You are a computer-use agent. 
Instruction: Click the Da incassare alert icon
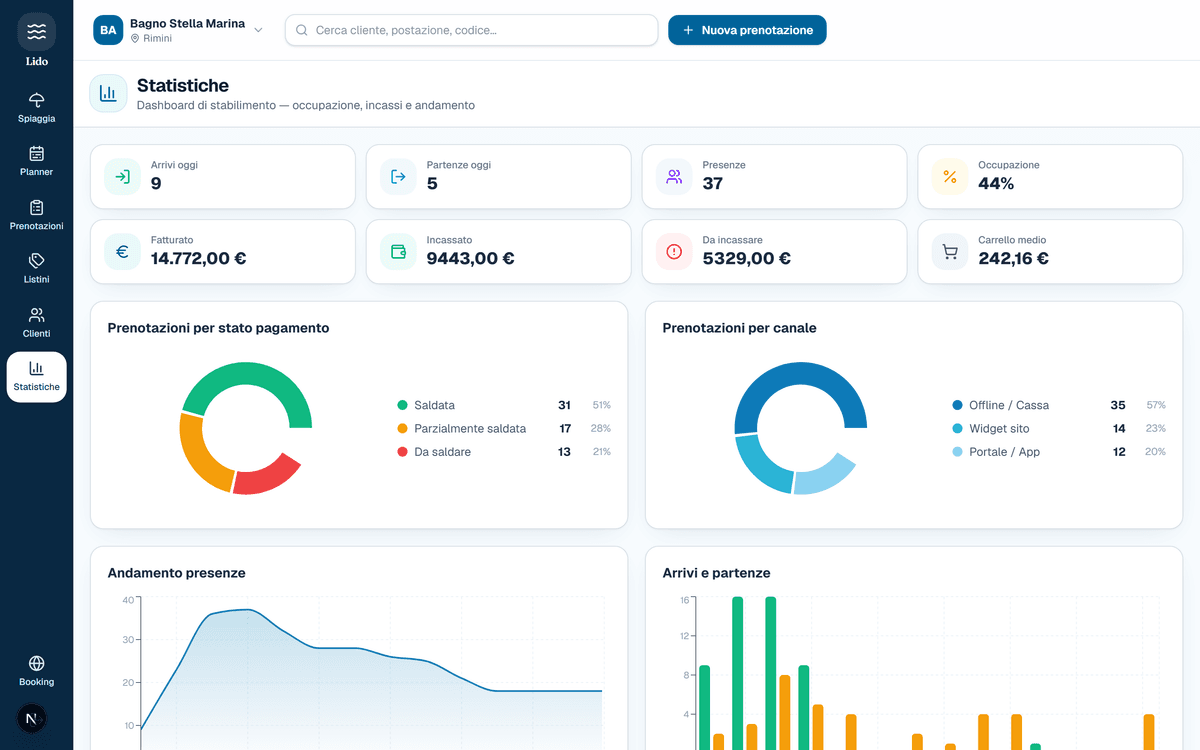(674, 252)
